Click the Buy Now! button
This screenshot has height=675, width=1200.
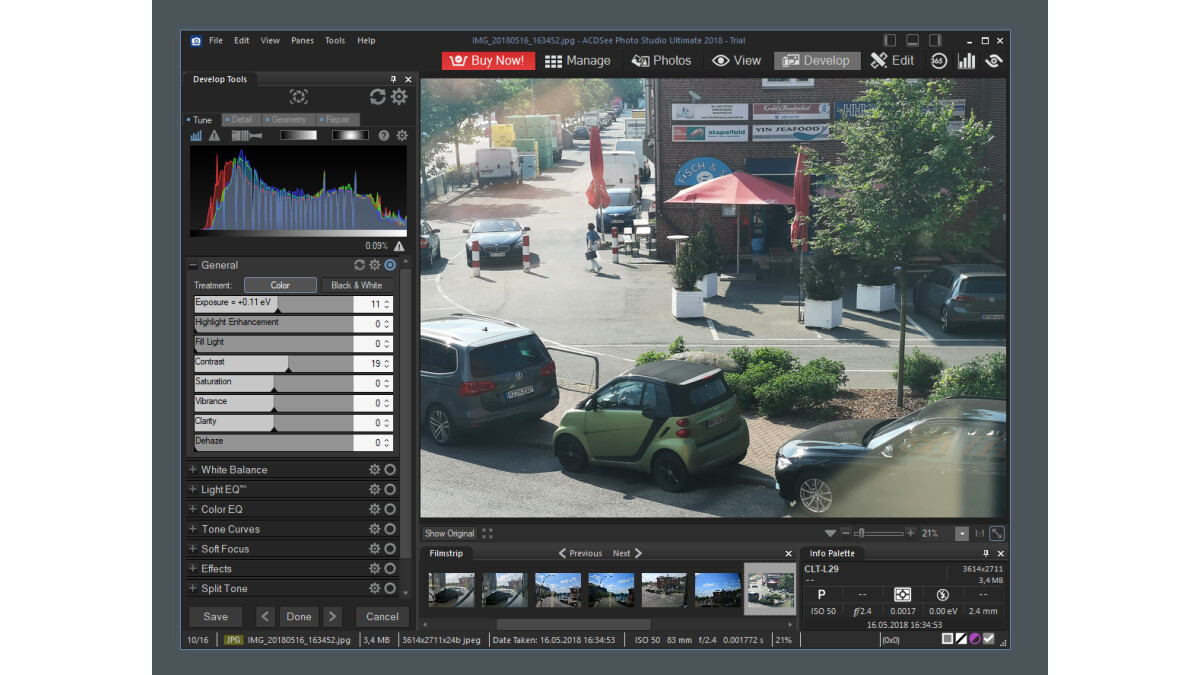coord(487,60)
